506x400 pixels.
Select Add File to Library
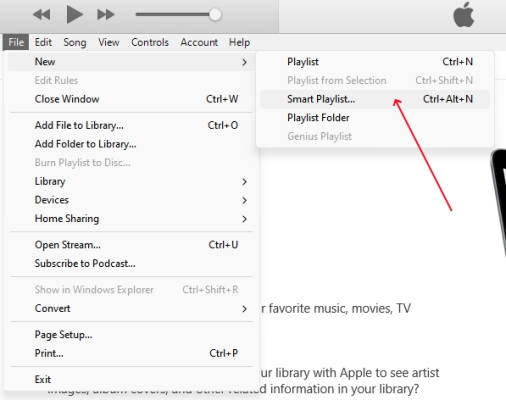(x=131, y=125)
